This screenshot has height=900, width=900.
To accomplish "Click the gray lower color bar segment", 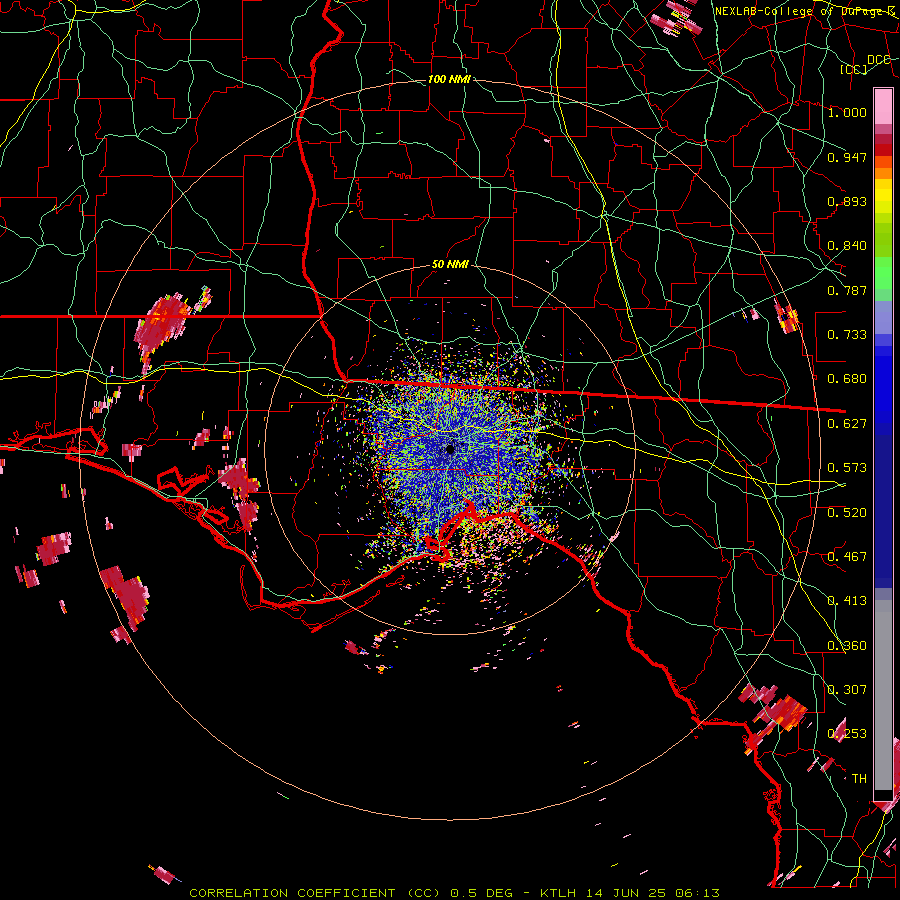I will pos(883,695).
